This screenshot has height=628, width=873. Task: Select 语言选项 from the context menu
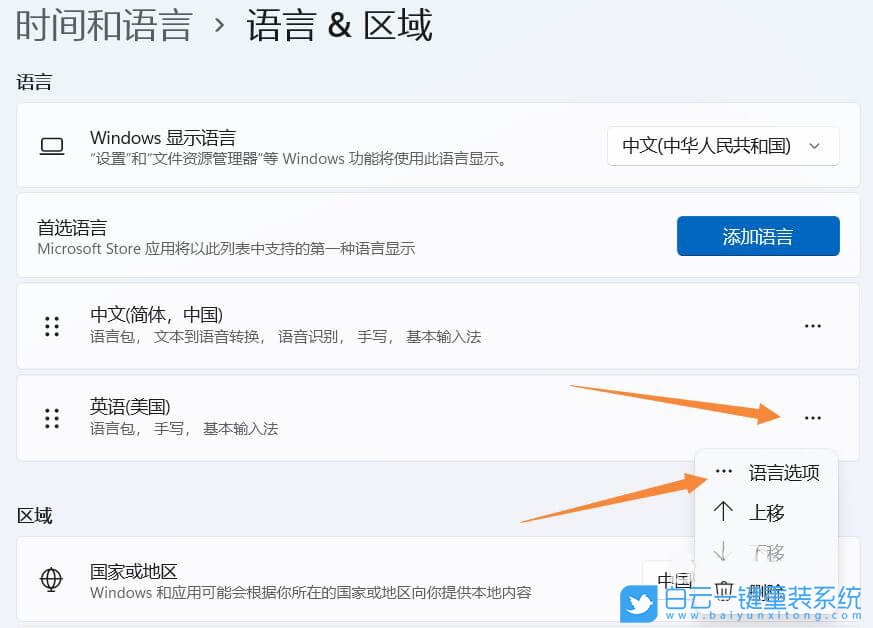(784, 472)
